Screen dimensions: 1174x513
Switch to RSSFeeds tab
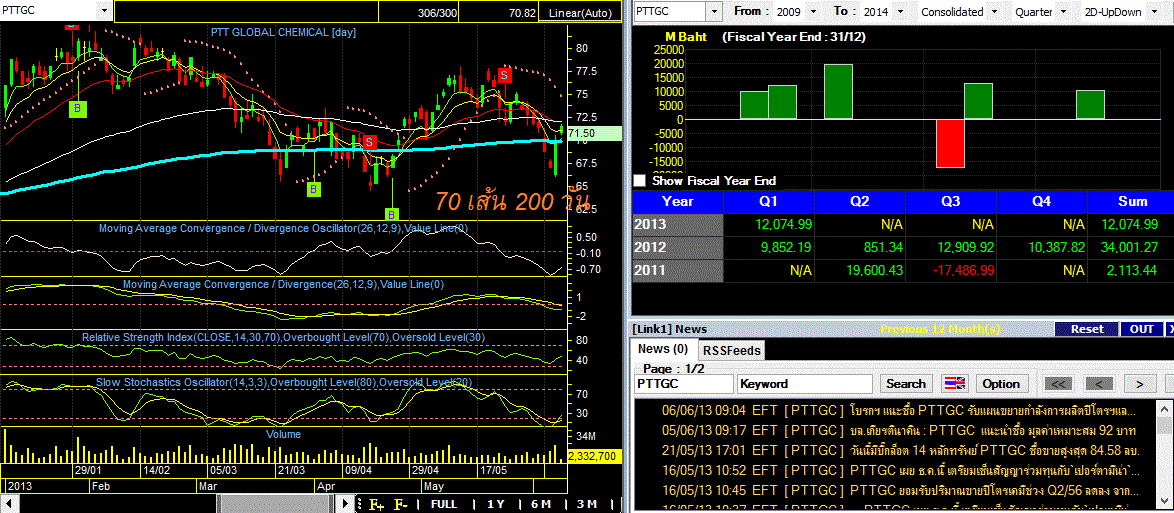point(731,350)
